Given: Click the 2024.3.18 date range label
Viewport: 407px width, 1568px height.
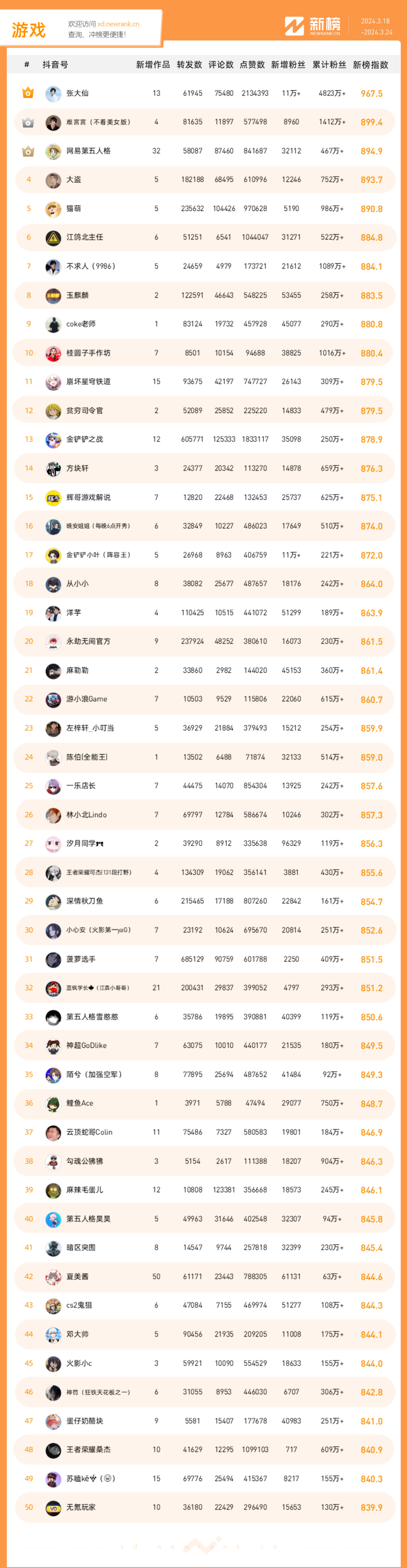Looking at the screenshot, I should click(x=375, y=21).
